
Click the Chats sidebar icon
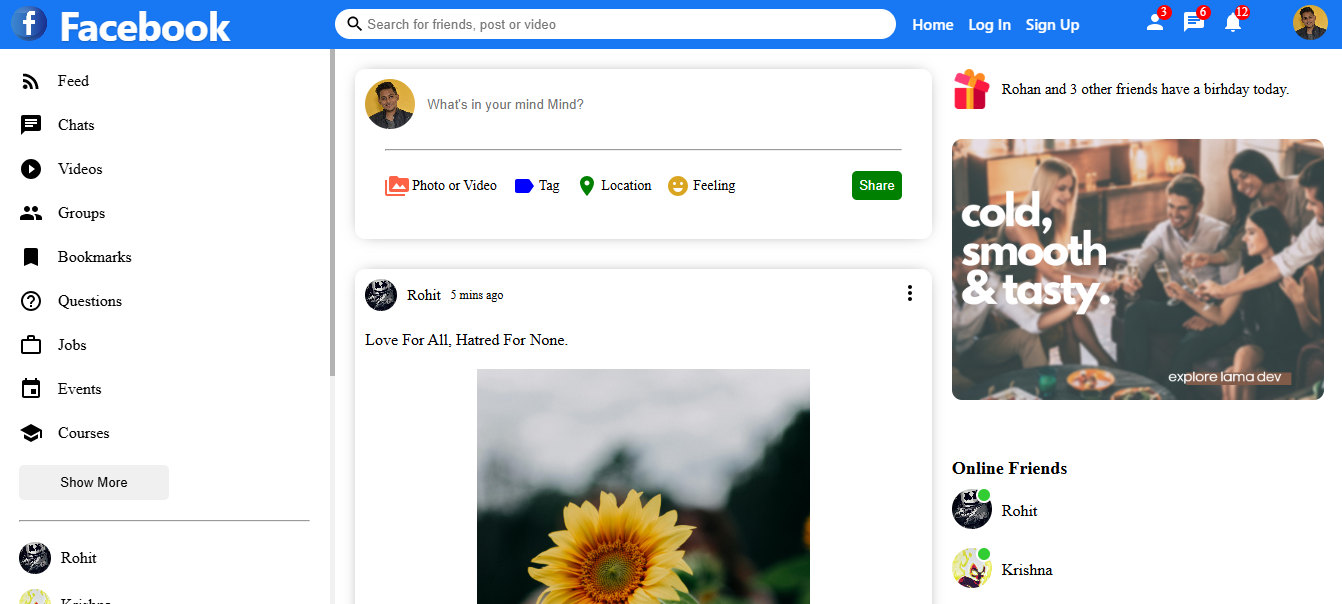tap(31, 125)
